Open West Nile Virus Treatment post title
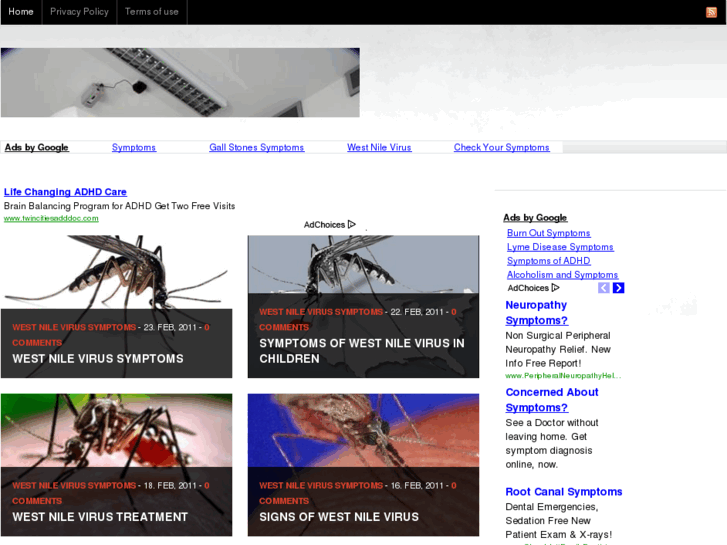The width and height of the screenshot is (727, 545). click(x=100, y=517)
